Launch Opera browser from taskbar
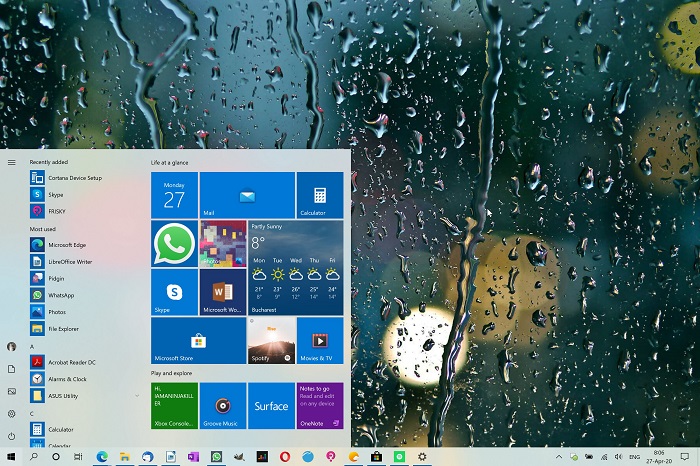 (285, 457)
